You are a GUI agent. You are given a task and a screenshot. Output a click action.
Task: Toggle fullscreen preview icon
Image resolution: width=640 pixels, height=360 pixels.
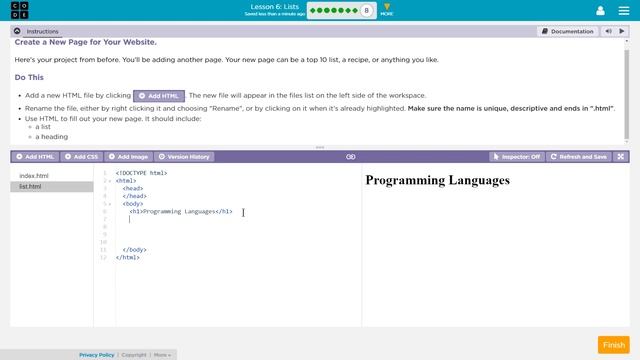pyautogui.click(x=621, y=157)
